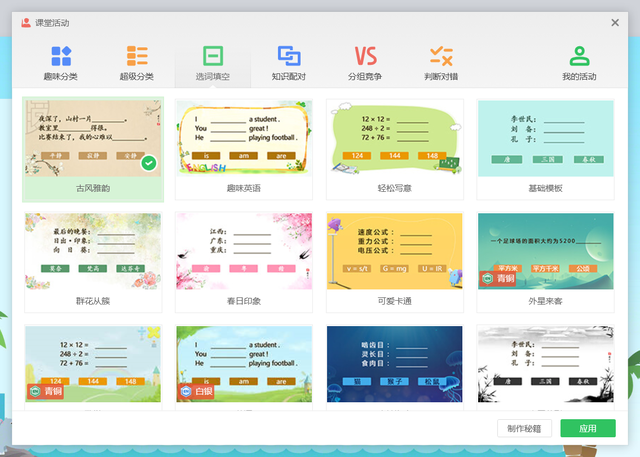This screenshot has height=457, width=640.
Task: Apply the selected template with 应用
Action: (588, 428)
